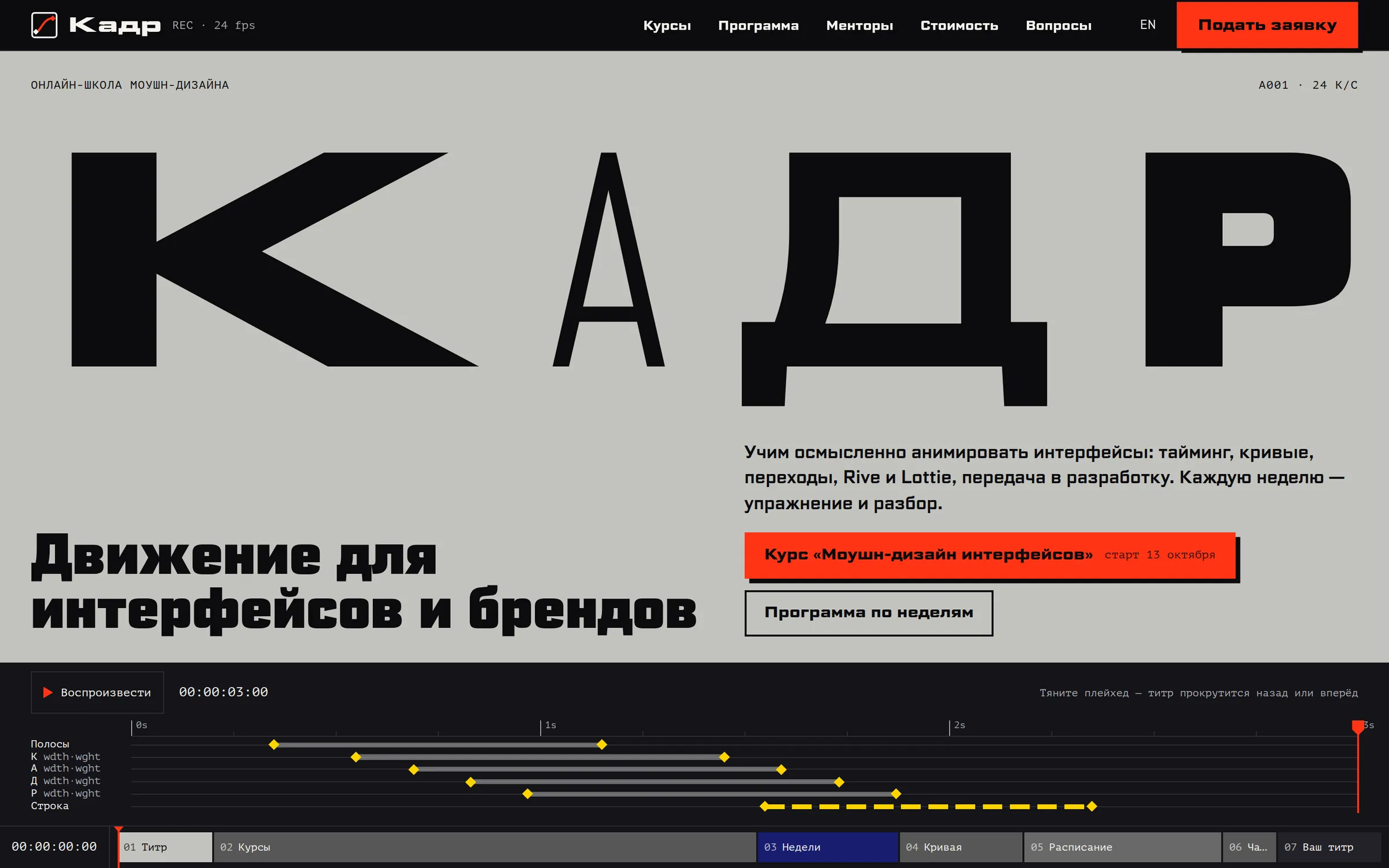
Task: Click end keyframe of Полосы track
Action: tap(602, 744)
